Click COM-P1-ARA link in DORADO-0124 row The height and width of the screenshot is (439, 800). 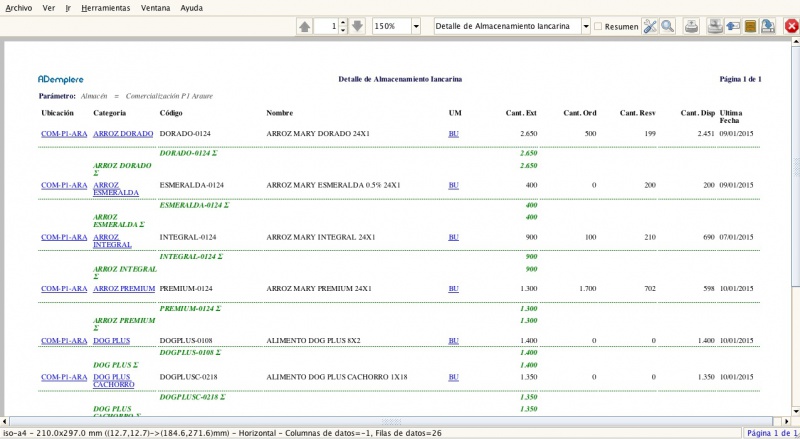pos(64,134)
